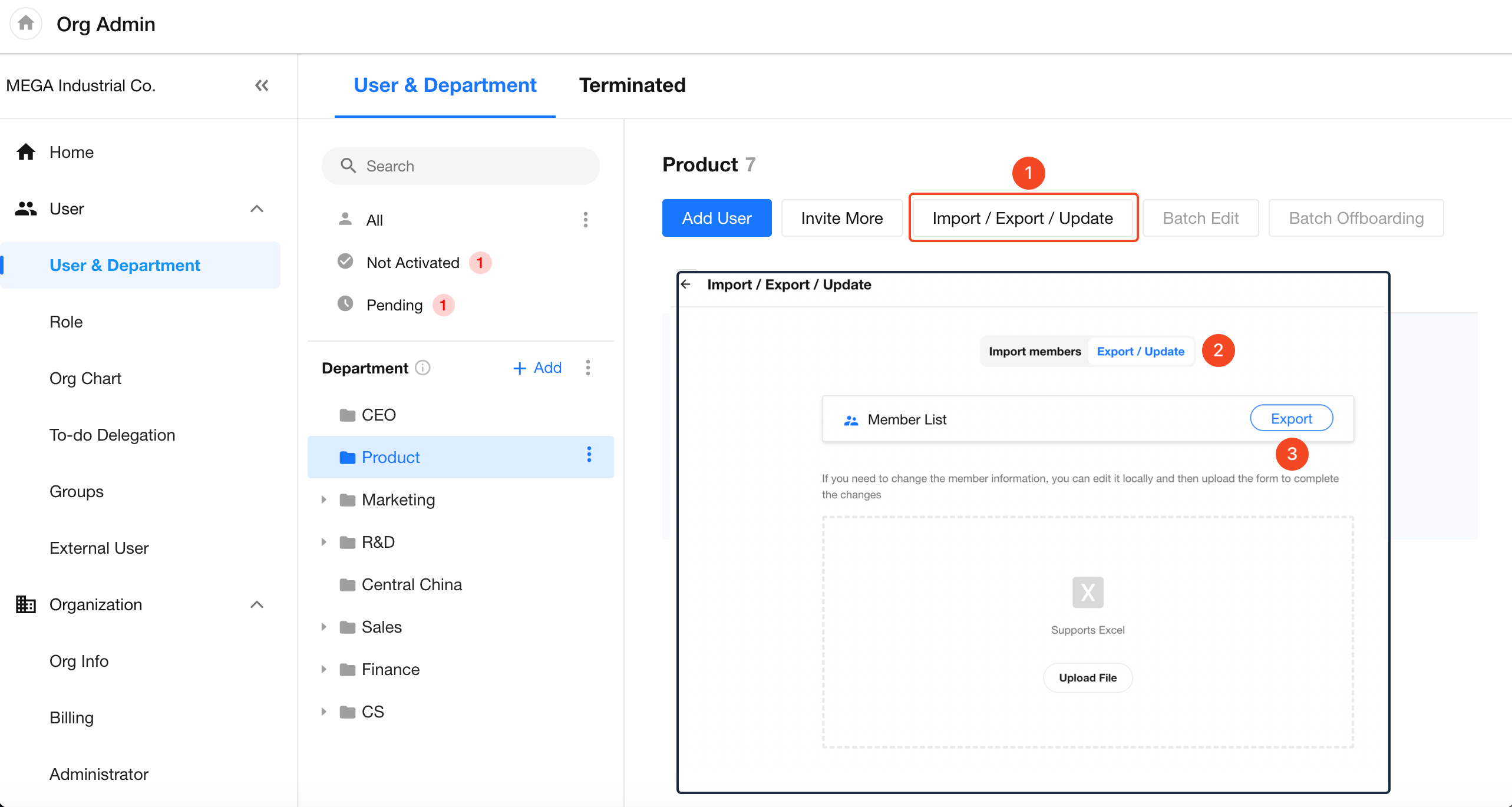
Task: Expand the Marketing department folder
Action: (323, 500)
